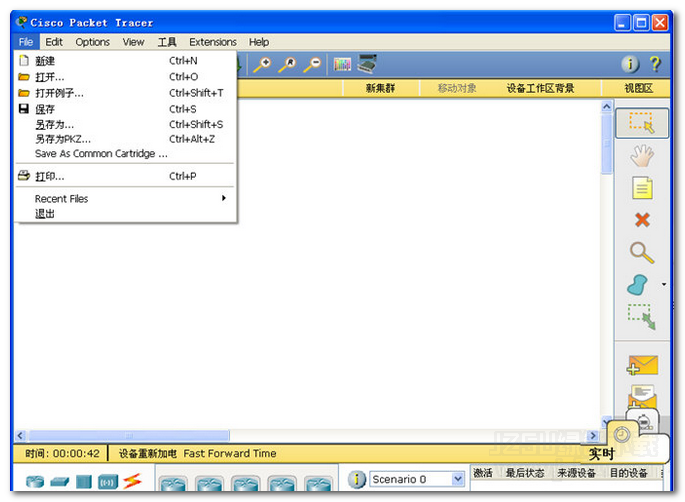Click the zoom in magnifier icon
Screen dimensions: 685x502
(263, 65)
